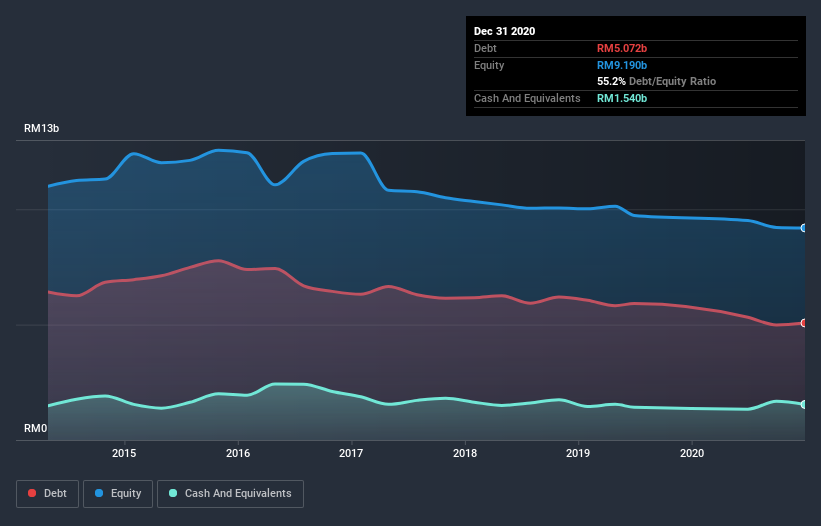
Task: Click the RM0 y-axis label
Action: (36, 428)
